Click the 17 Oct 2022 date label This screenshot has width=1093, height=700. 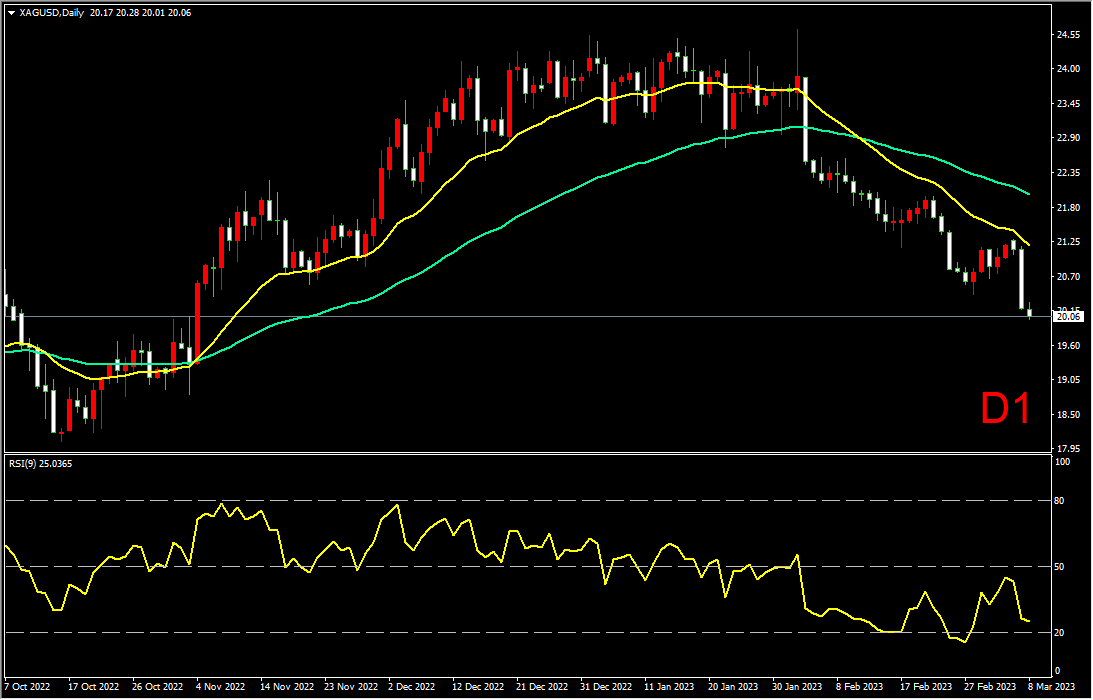tap(91, 686)
